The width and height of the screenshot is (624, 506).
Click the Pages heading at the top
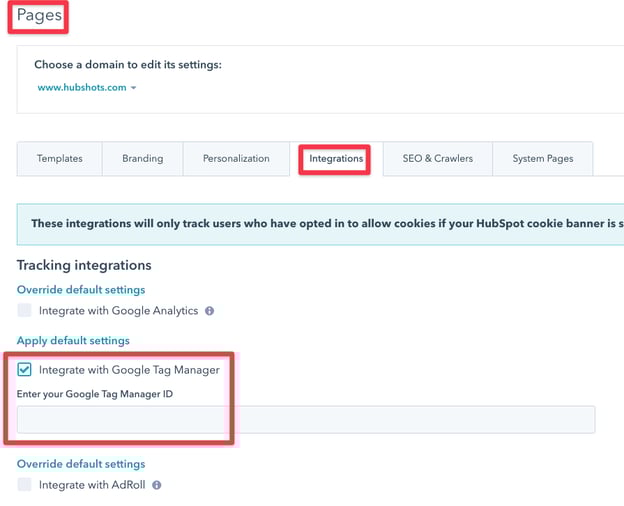coord(38,17)
